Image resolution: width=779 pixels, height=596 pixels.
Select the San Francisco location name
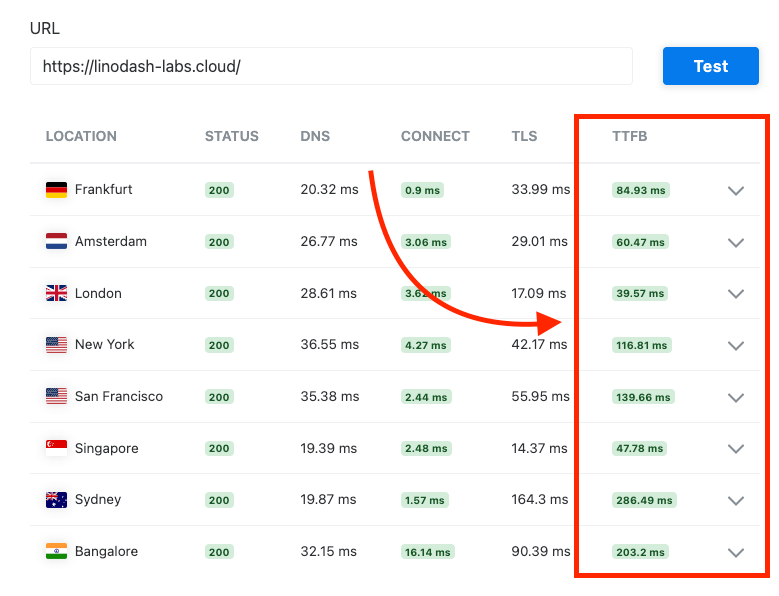click(119, 396)
